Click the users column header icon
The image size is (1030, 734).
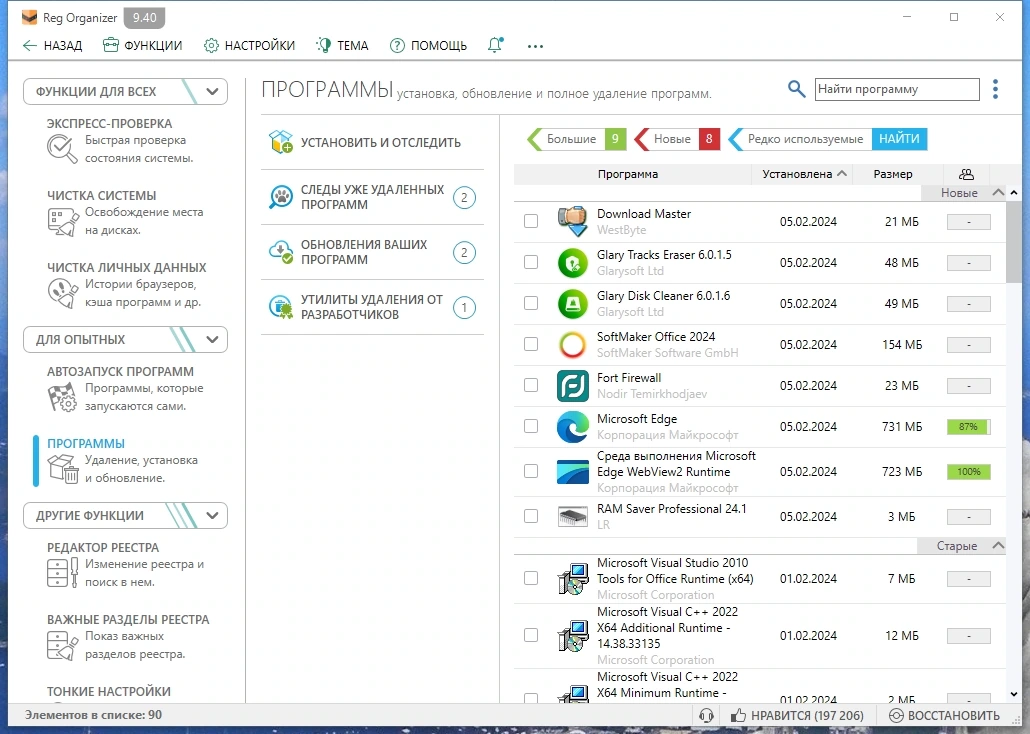966,174
